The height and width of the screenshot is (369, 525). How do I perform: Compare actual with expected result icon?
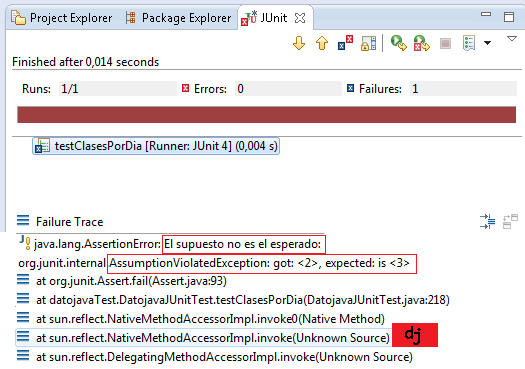(510, 222)
